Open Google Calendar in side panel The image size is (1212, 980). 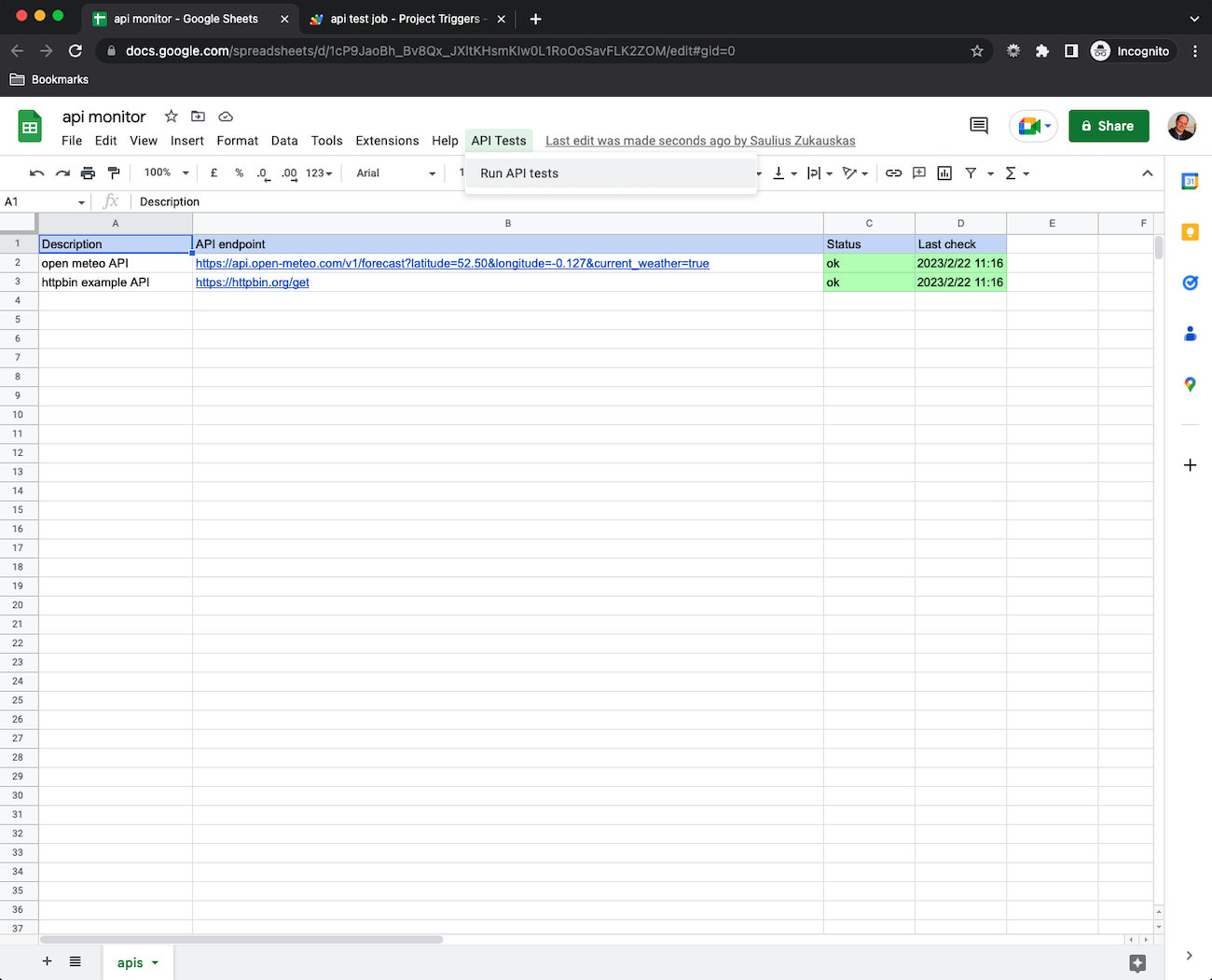pyautogui.click(x=1190, y=182)
